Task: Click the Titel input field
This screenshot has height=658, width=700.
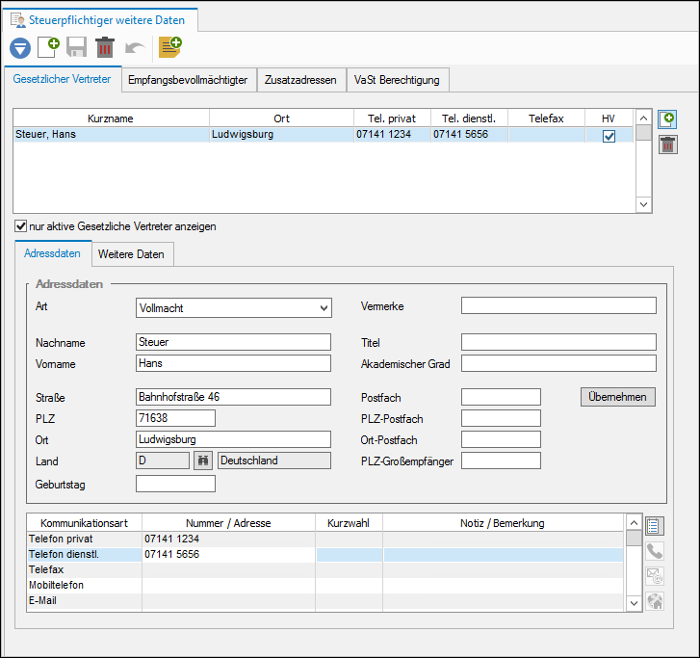Action: (558, 342)
